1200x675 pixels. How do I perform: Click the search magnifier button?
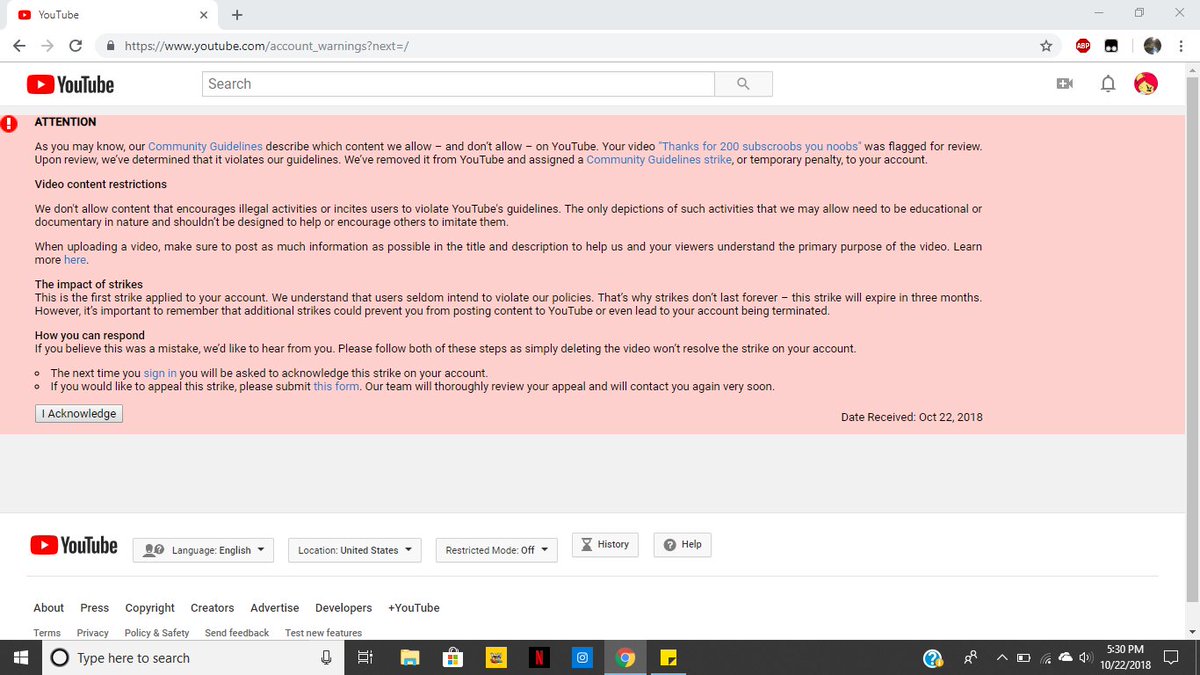click(743, 84)
